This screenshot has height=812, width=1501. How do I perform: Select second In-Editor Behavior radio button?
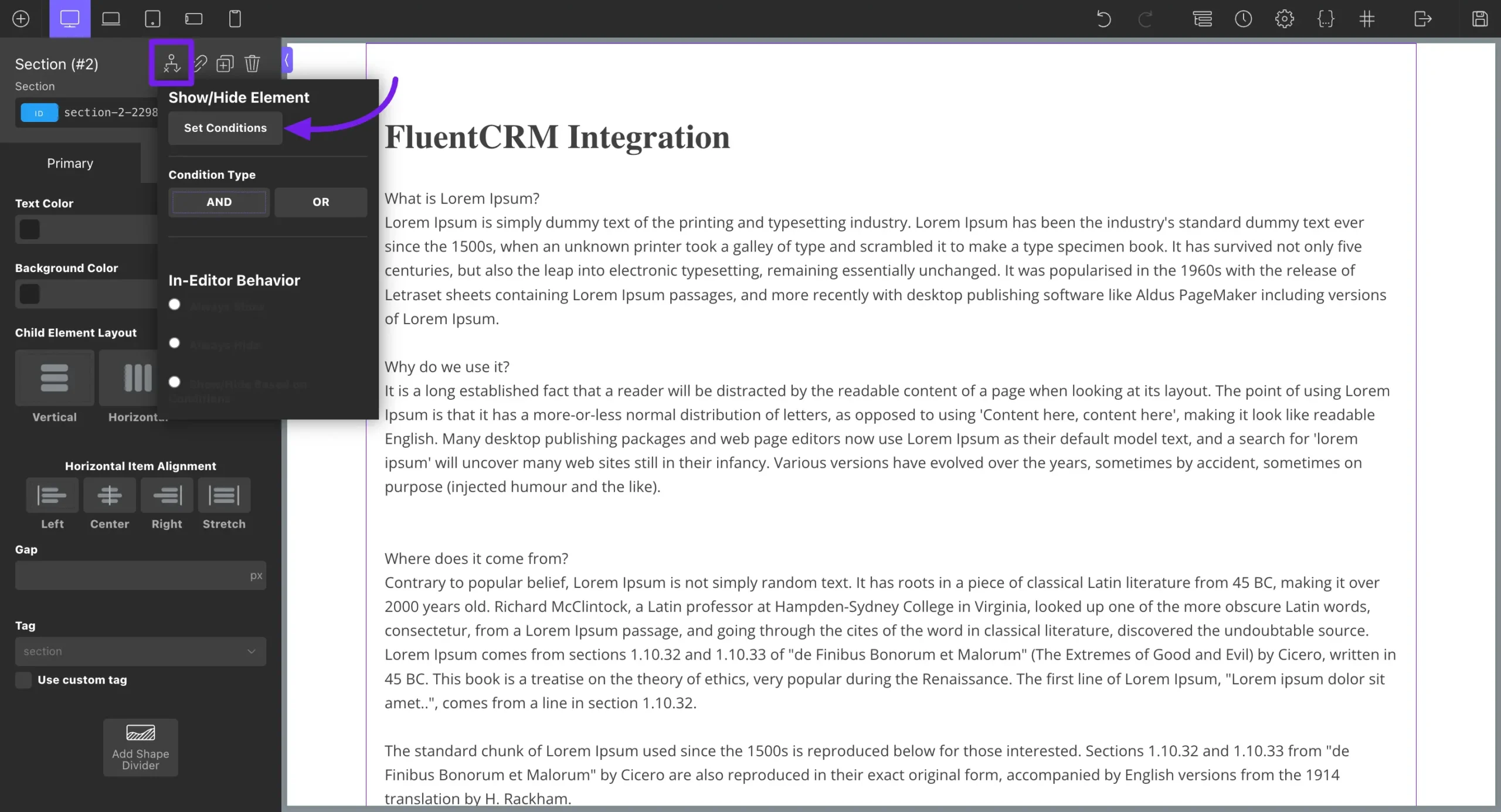pyautogui.click(x=175, y=343)
